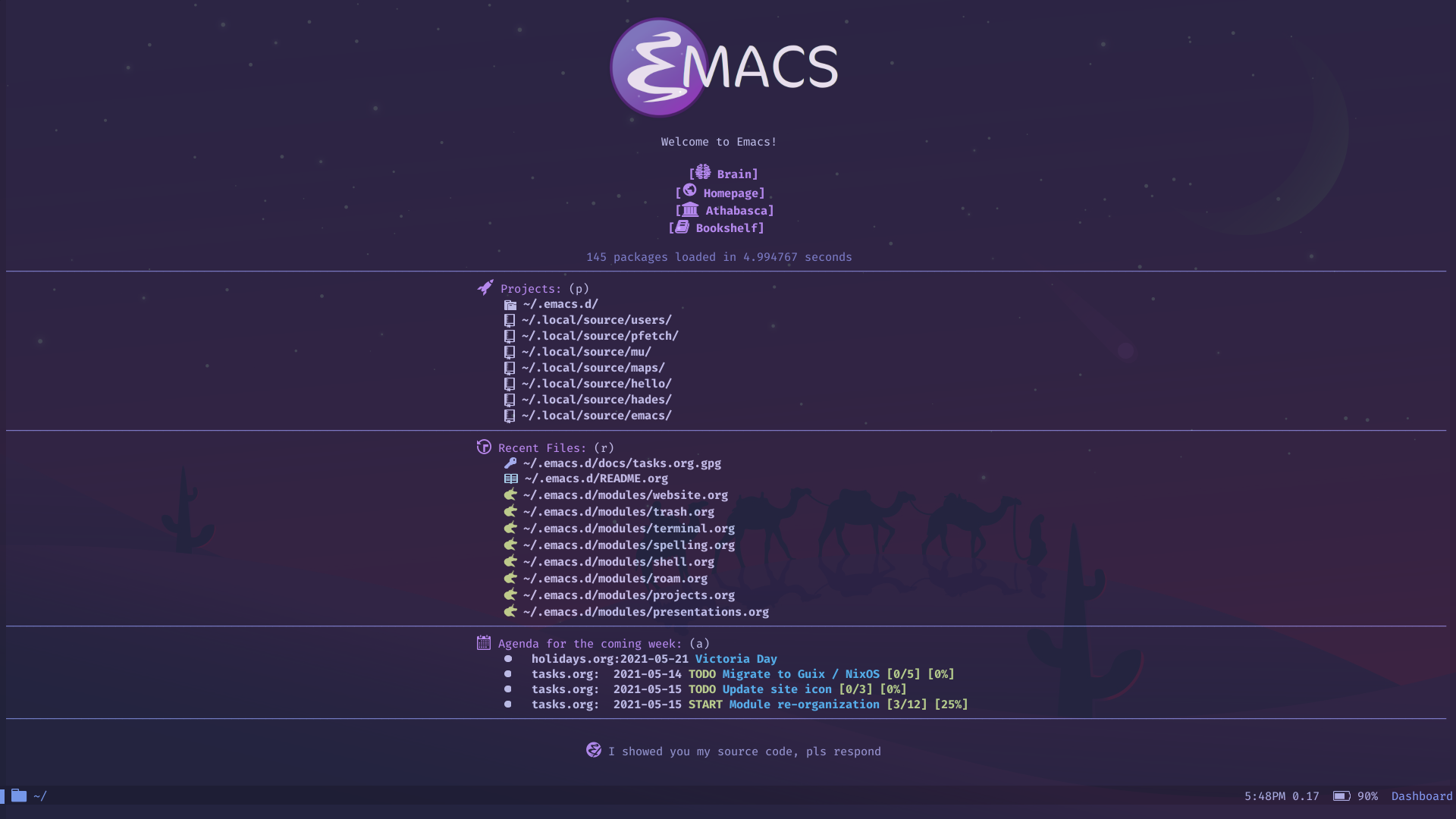The height and width of the screenshot is (819, 1456).
Task: Navigate to Homepage link
Action: [x=729, y=192]
